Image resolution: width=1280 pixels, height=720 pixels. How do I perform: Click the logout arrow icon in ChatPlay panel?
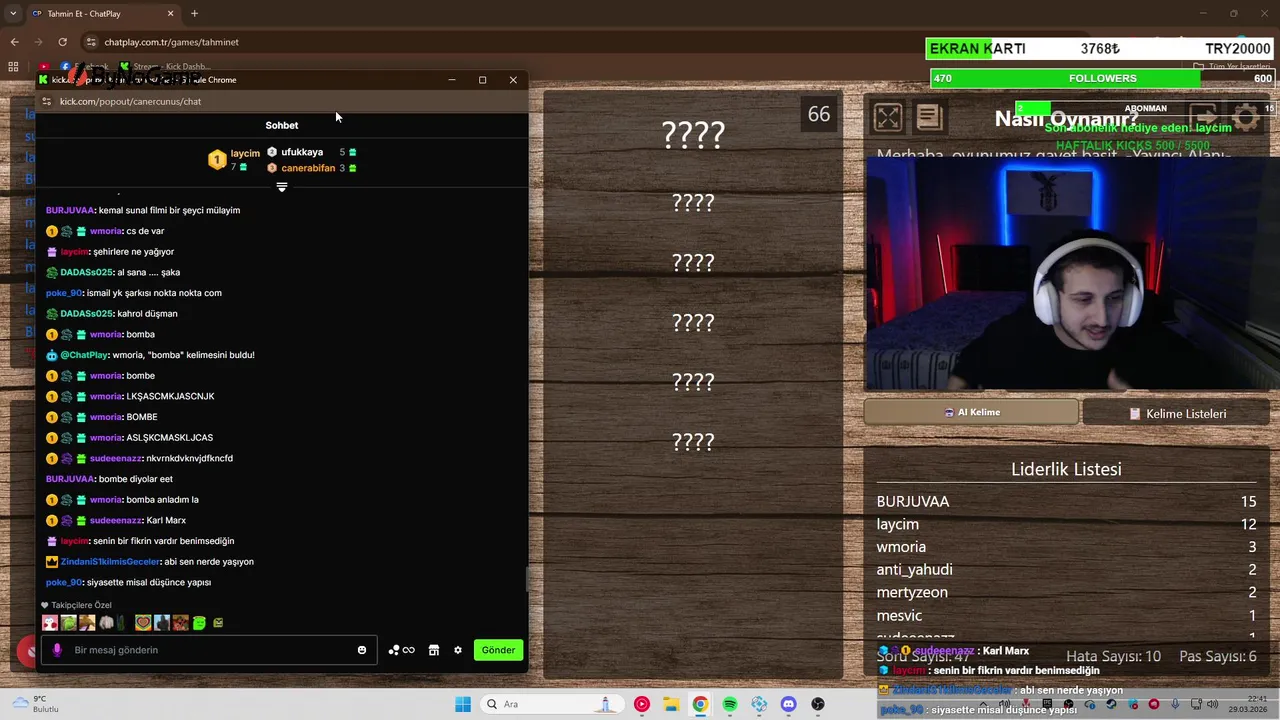pos(1203,117)
